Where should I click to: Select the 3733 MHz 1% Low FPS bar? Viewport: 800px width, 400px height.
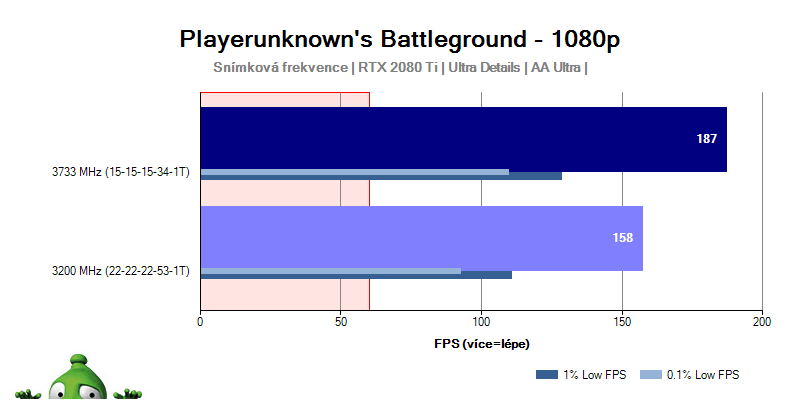tap(381, 178)
